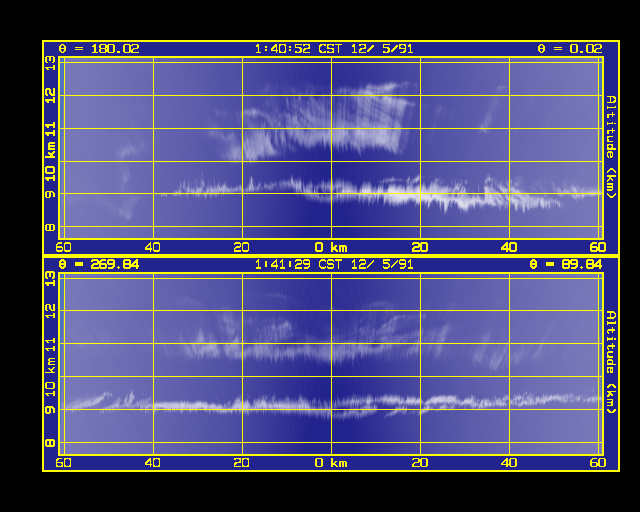This screenshot has height=512, width=640.
Task: Select the 1:40:52 CST 12/5/91 timestamp
Action: click(x=334, y=49)
